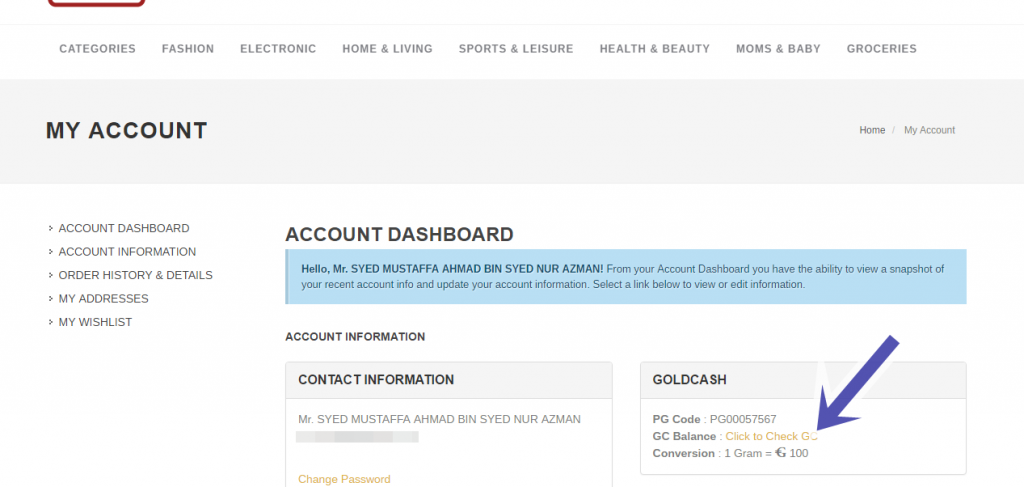Open the Electronic category

click(x=278, y=49)
